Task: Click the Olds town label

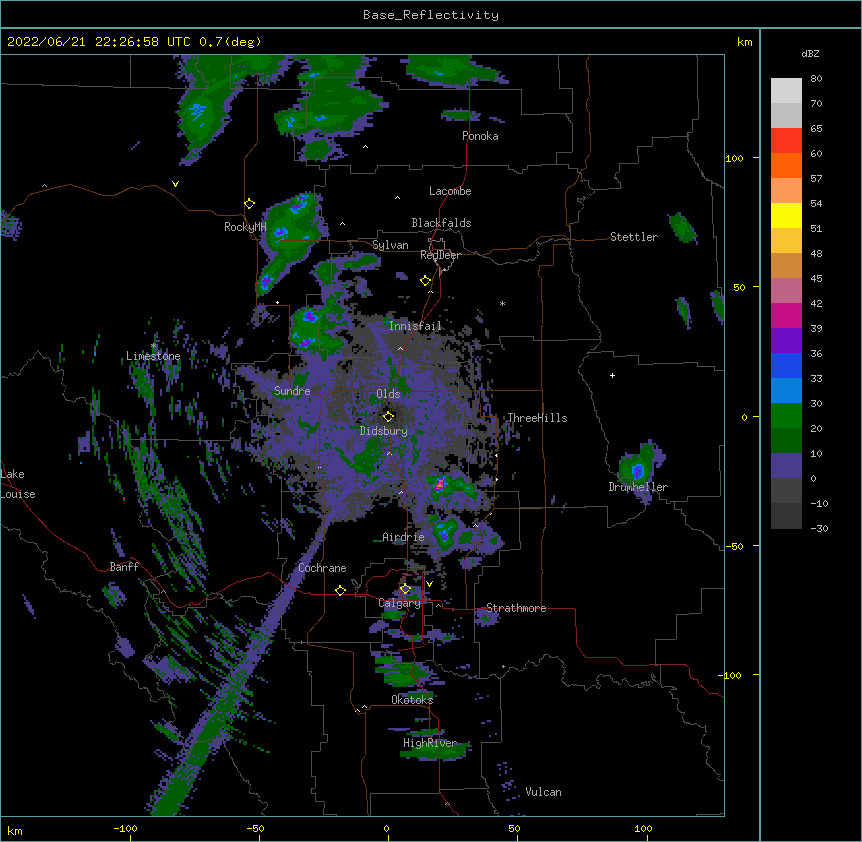Action: point(388,394)
